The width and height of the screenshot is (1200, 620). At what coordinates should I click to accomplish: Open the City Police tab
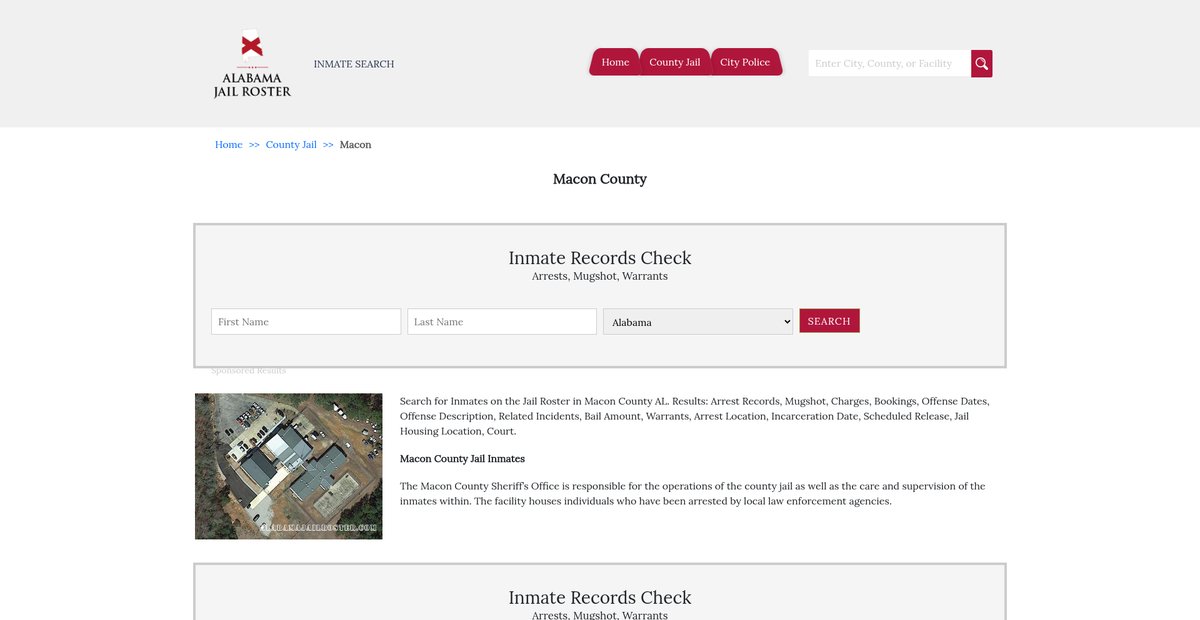click(x=745, y=62)
